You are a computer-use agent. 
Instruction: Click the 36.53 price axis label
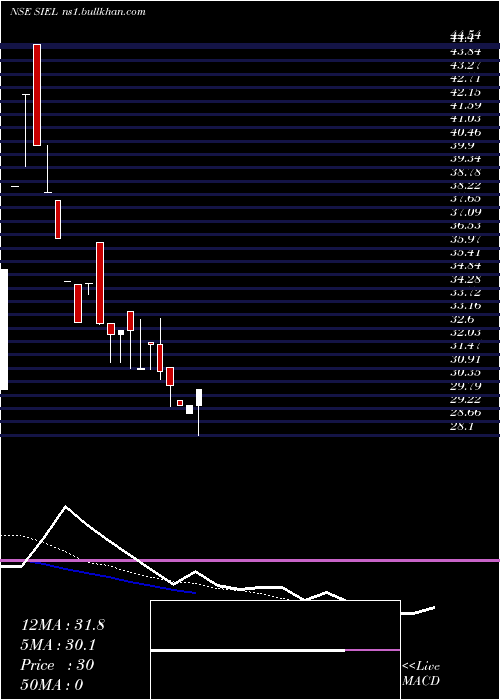pos(465,226)
